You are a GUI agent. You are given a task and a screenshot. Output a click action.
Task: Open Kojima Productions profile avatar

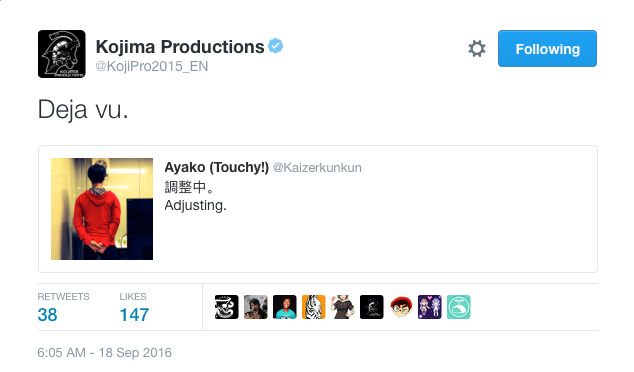(x=61, y=54)
